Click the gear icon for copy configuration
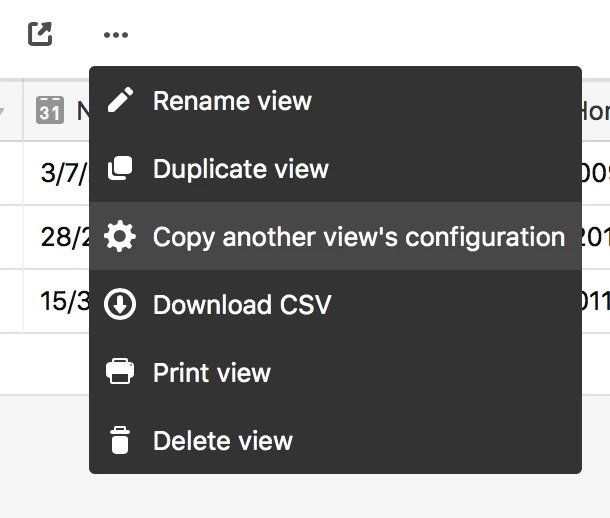 coord(120,236)
